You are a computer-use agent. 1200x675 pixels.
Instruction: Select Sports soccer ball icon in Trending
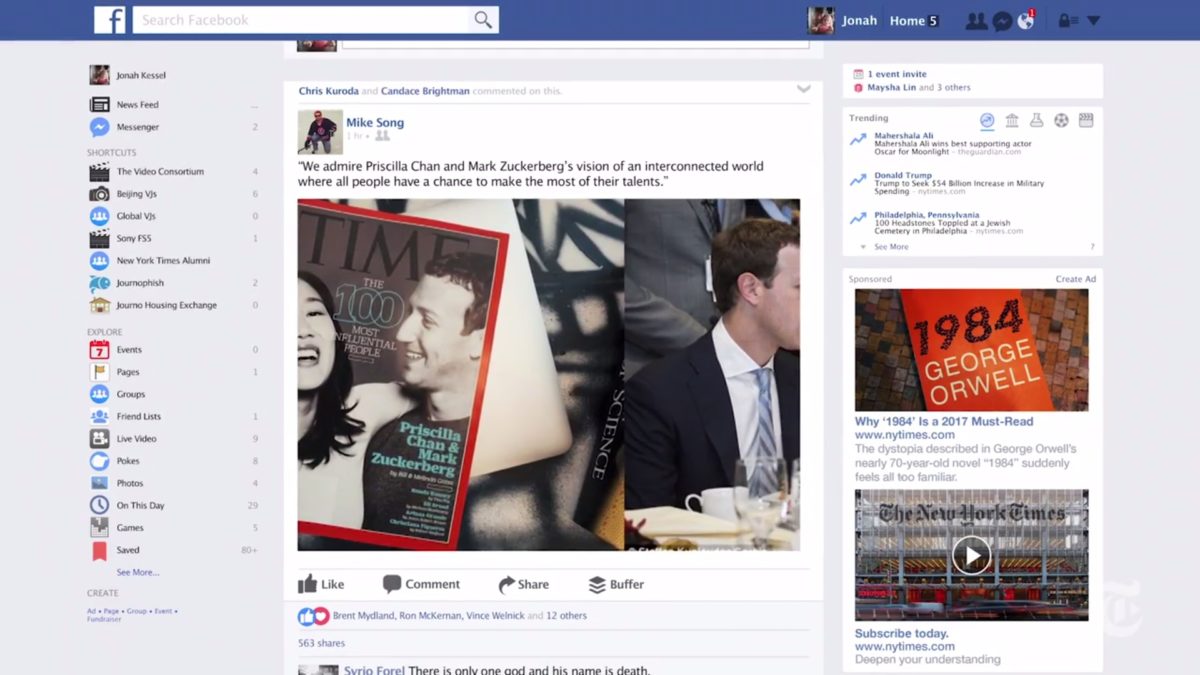pyautogui.click(x=1061, y=120)
